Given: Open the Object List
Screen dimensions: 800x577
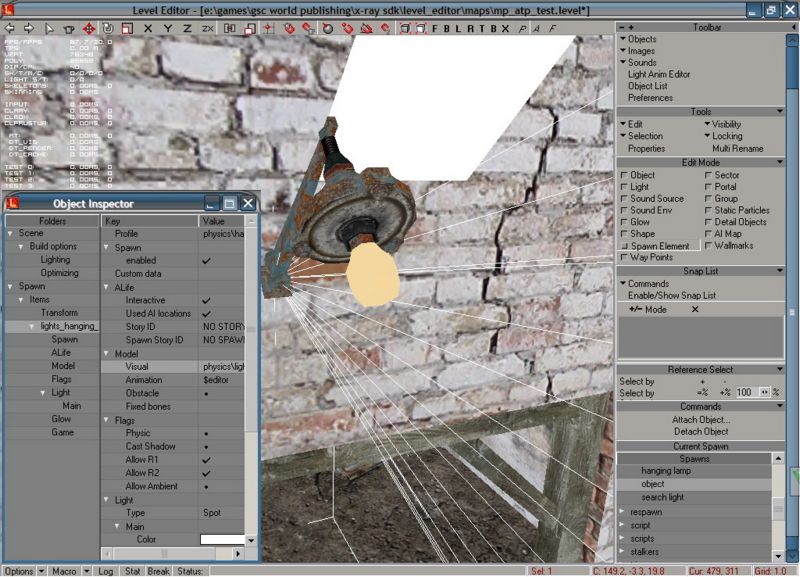Looking at the screenshot, I should click(x=647, y=86).
